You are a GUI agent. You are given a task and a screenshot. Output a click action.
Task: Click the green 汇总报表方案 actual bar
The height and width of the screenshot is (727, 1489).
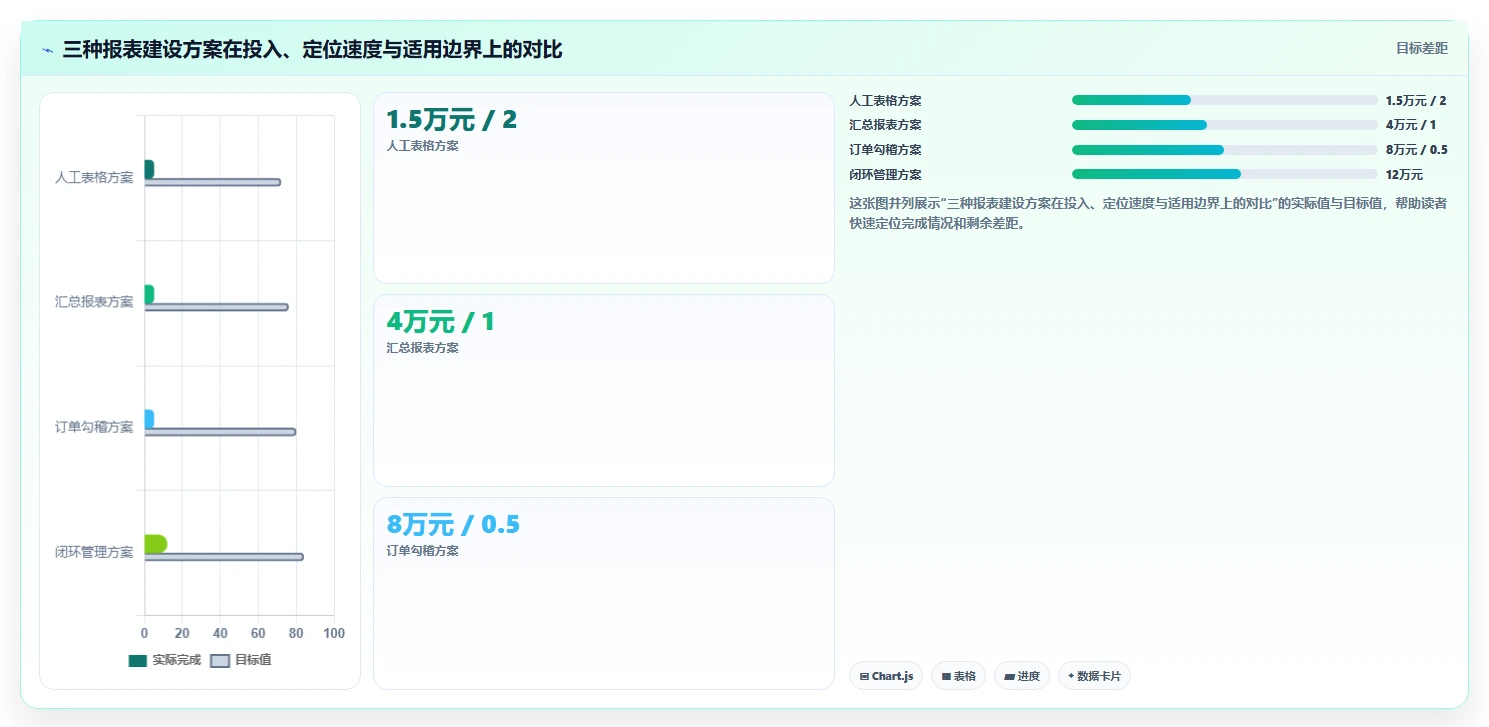149,294
